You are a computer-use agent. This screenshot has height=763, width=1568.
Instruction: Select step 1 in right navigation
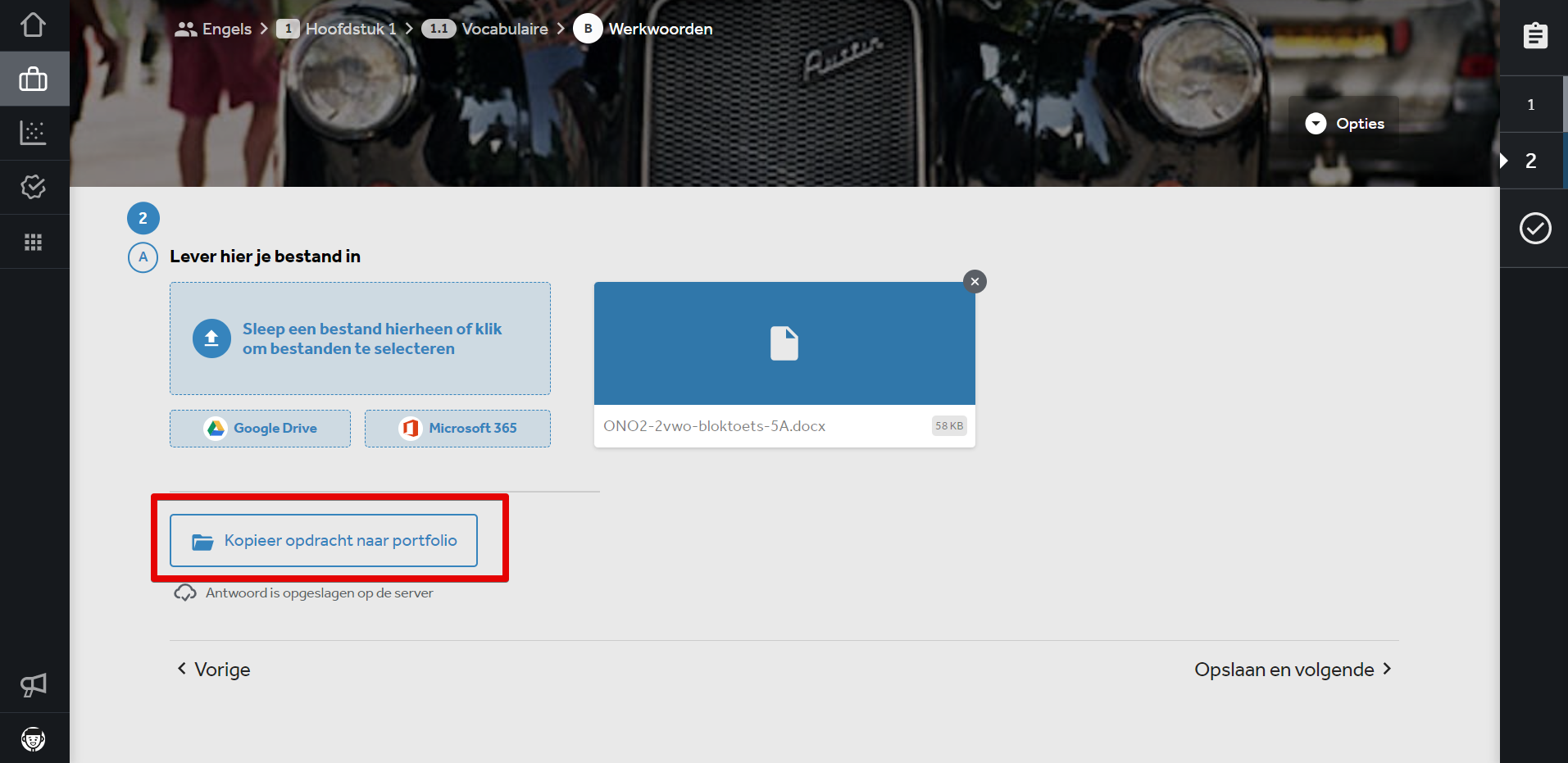1532,104
